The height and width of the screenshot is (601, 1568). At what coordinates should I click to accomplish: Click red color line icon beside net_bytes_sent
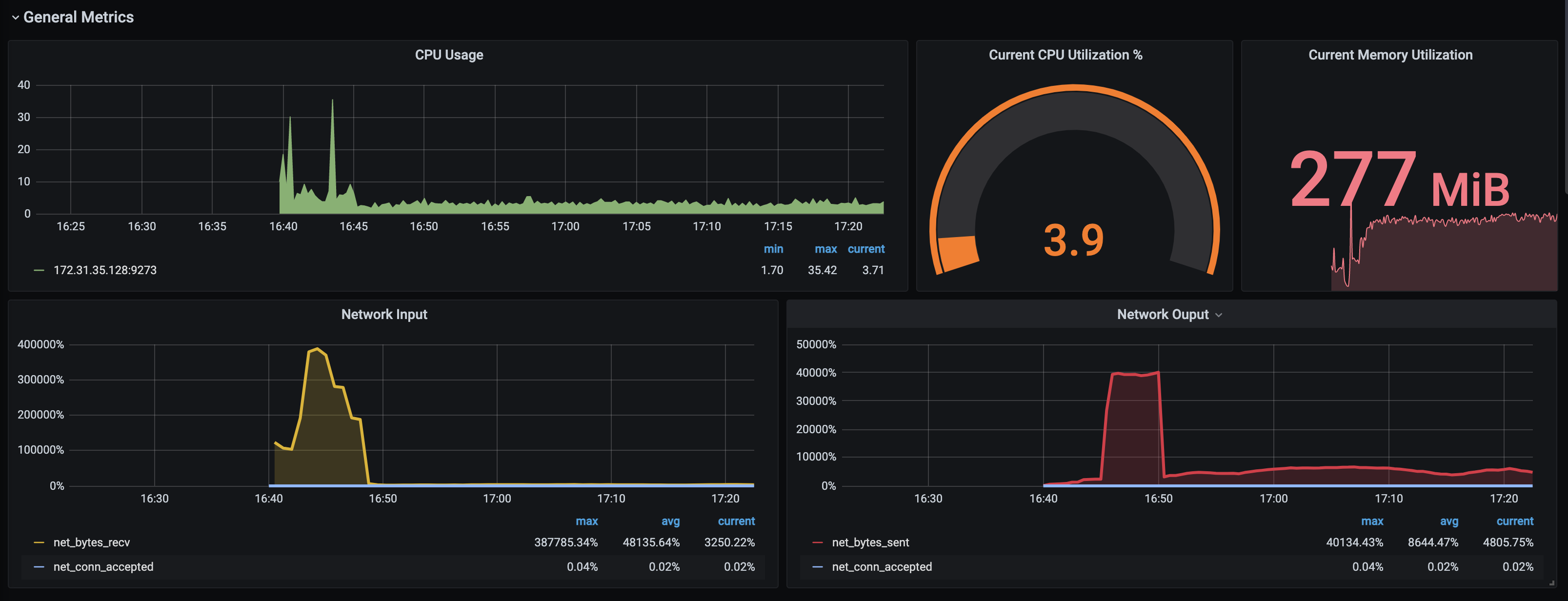(818, 542)
